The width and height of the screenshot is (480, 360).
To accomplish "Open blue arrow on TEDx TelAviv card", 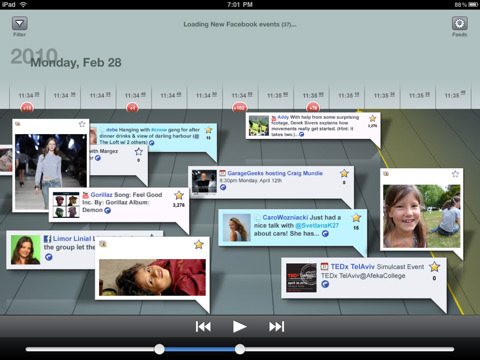I will [325, 284].
